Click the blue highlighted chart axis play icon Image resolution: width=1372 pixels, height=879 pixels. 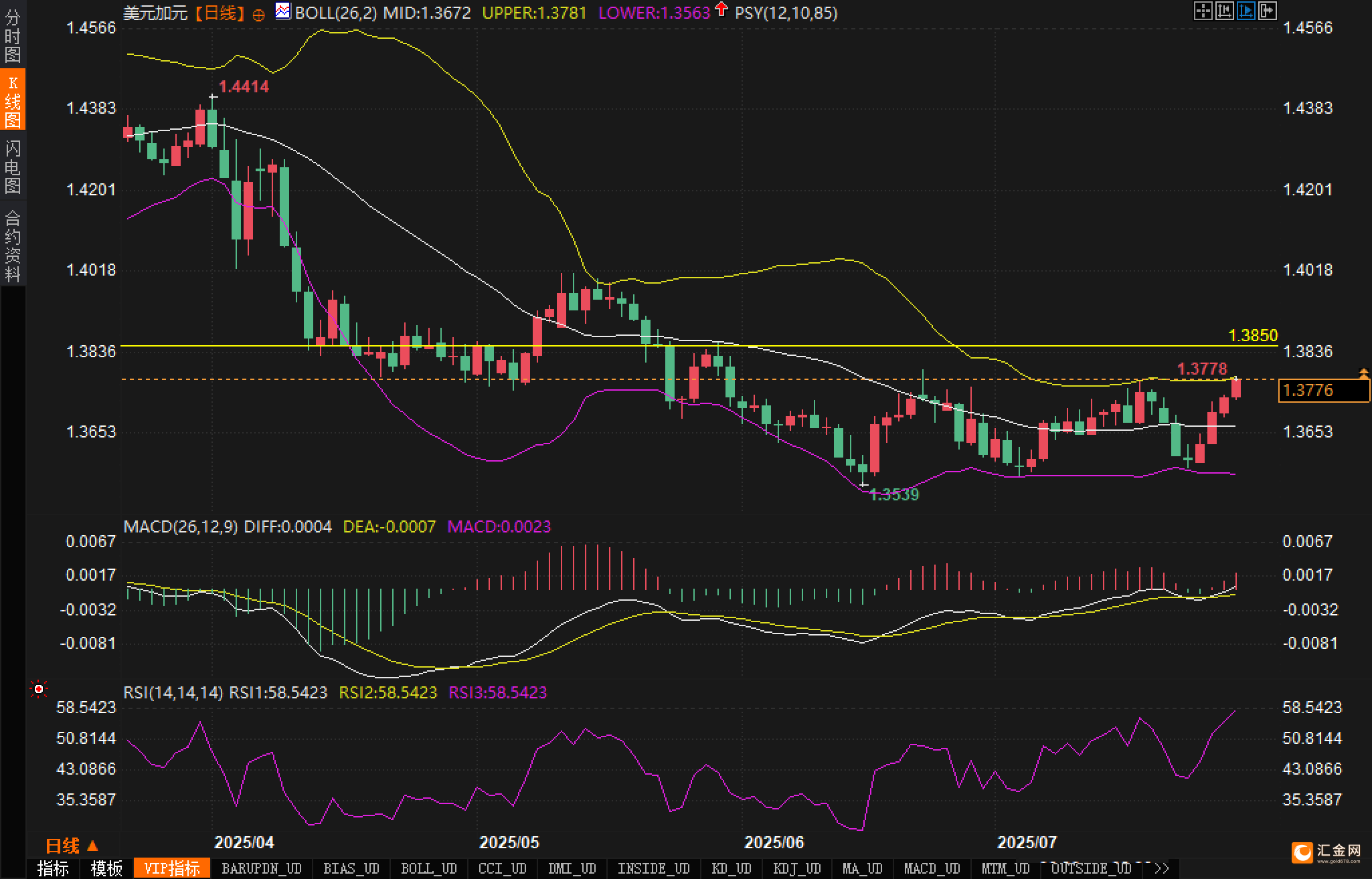(1246, 11)
